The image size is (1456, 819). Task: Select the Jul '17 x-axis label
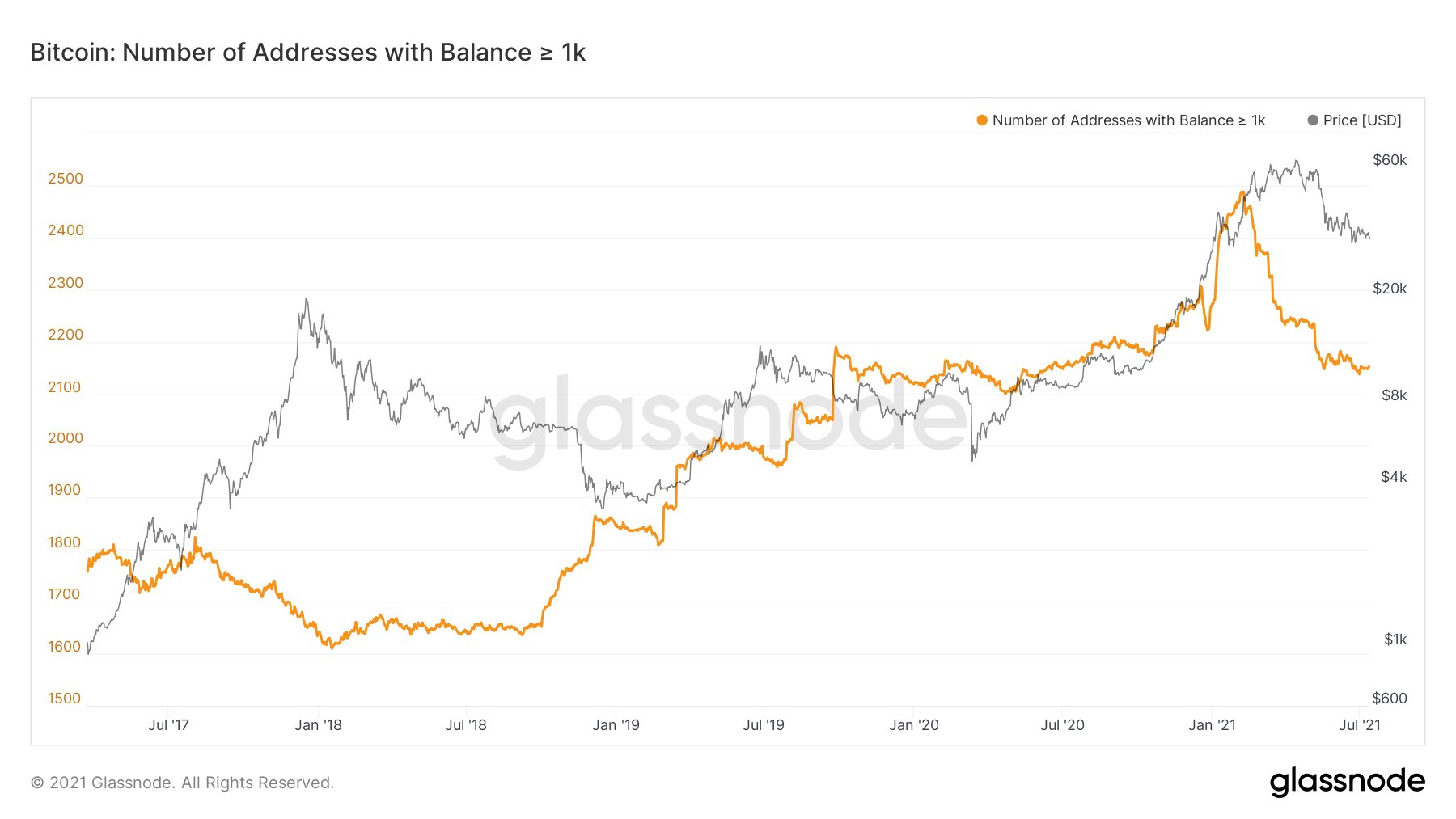coord(168,725)
